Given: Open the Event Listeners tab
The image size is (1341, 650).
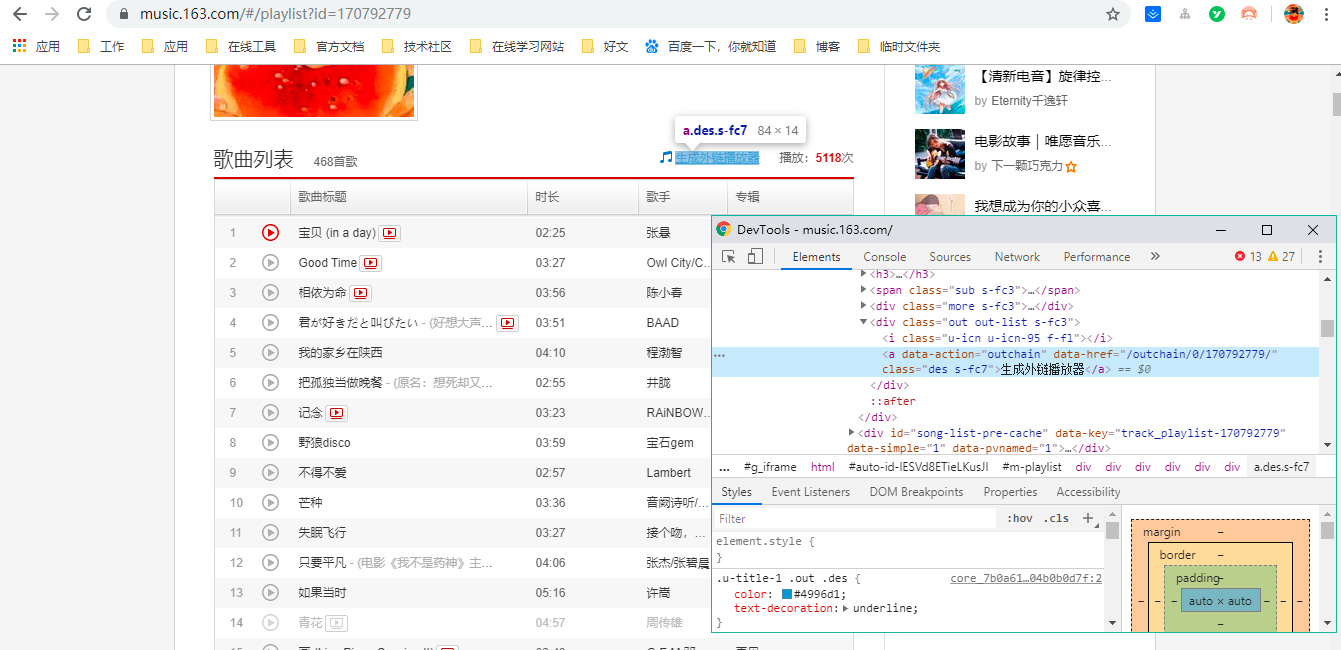Looking at the screenshot, I should point(811,491).
